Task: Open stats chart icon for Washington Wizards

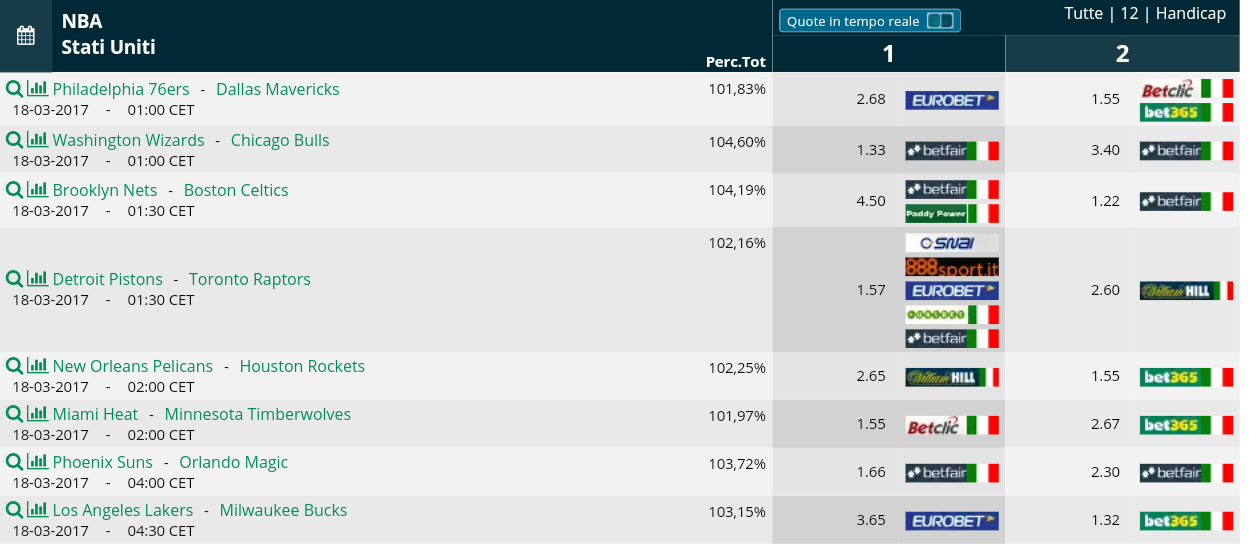Action: pyautogui.click(x=37, y=140)
